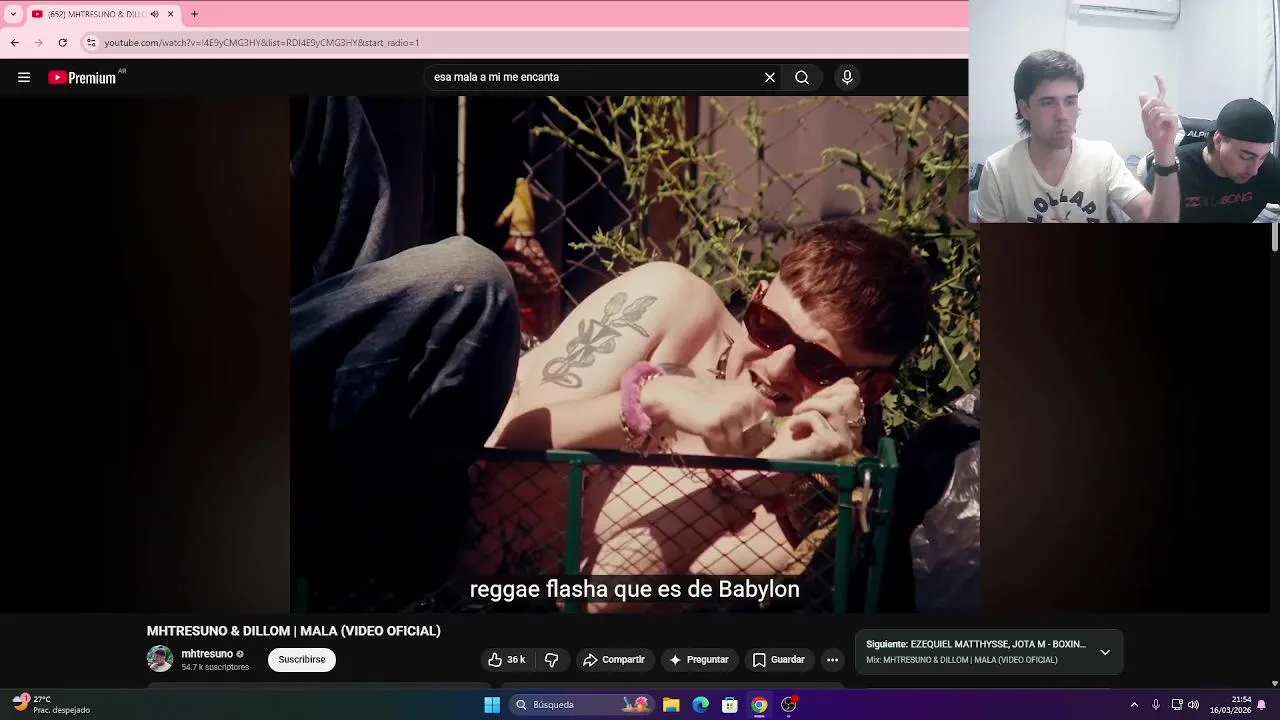Dislike the video with thumbs down

pyautogui.click(x=551, y=660)
